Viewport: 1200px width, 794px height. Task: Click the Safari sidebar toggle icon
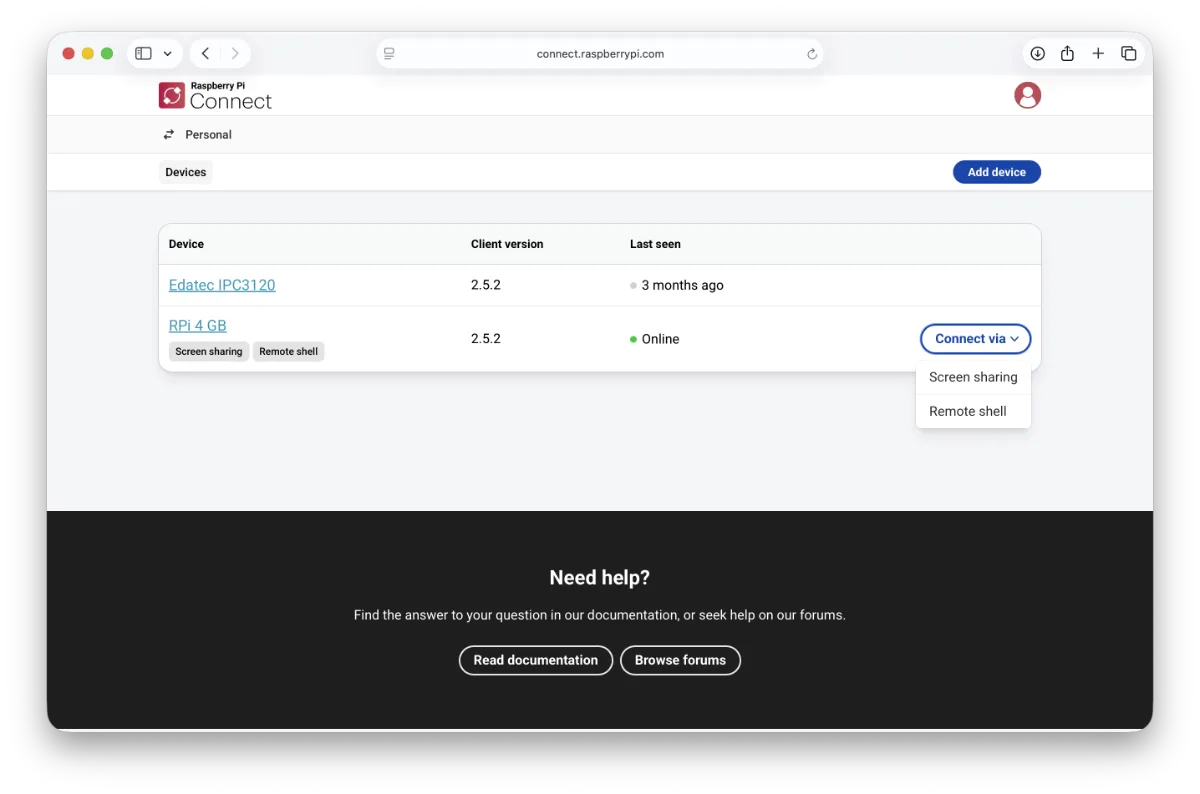(x=143, y=54)
